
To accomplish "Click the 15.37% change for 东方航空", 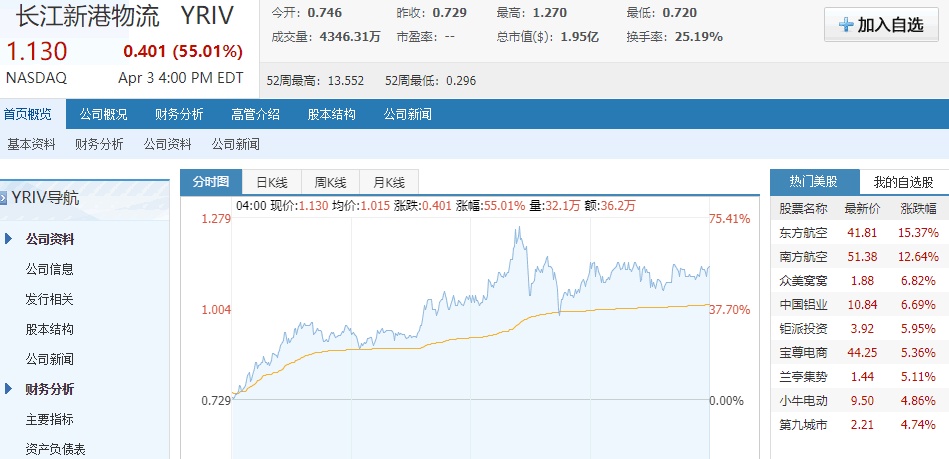I will coord(919,233).
